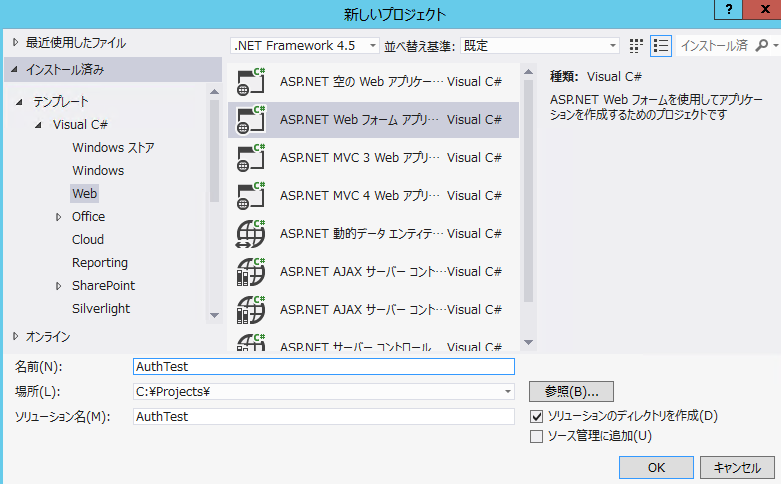Click the second ASP.NET AJAX サーバー コントロール icon
Screen dimensions: 781x484
(x=251, y=310)
